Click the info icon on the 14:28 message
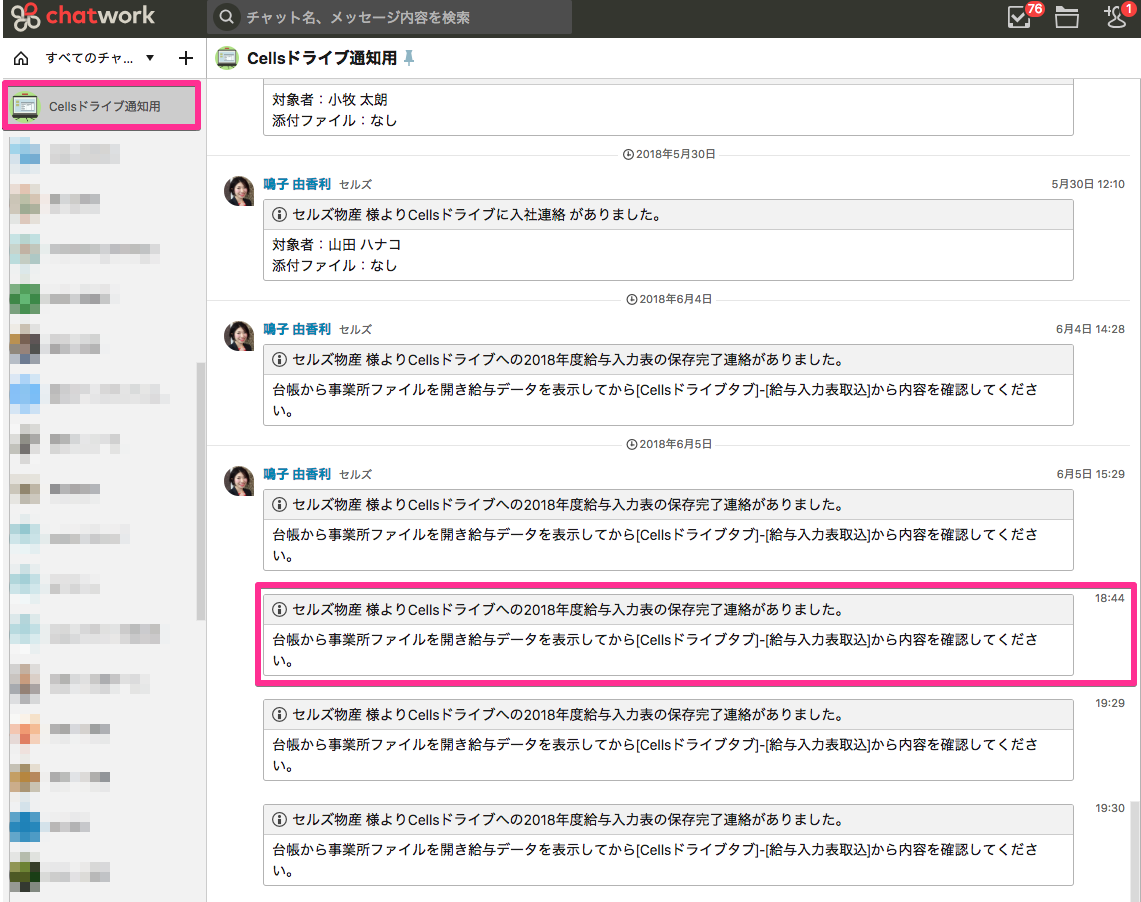This screenshot has width=1141, height=902. (x=279, y=359)
